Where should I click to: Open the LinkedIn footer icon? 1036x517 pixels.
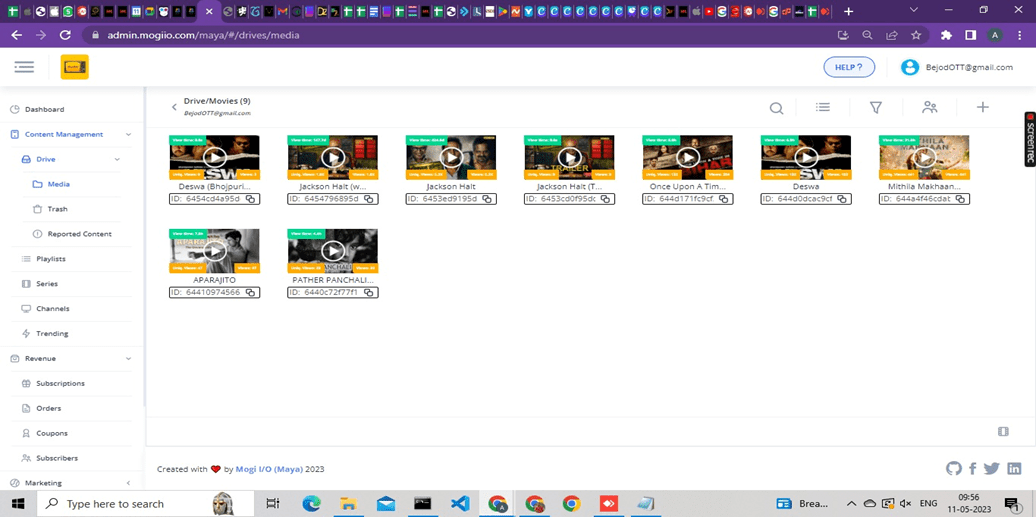click(1014, 469)
